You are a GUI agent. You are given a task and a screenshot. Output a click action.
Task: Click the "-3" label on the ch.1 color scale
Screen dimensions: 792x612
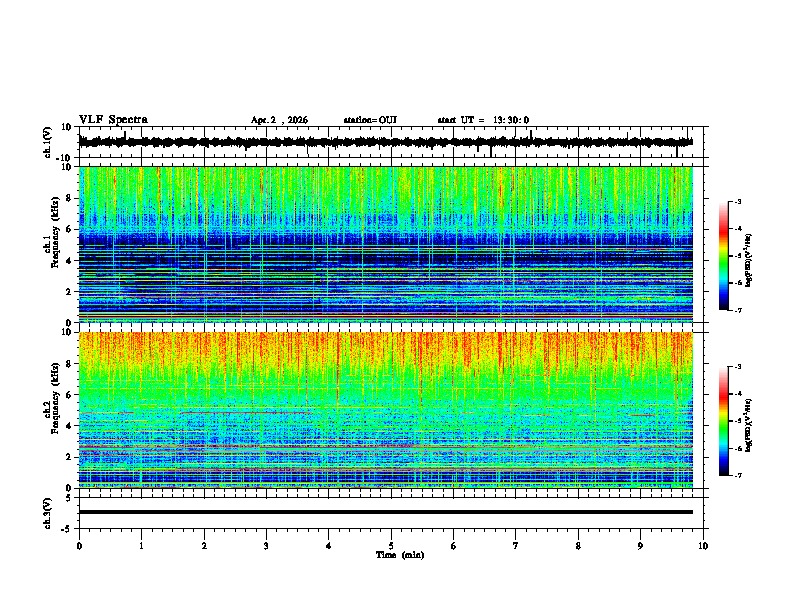[737, 201]
